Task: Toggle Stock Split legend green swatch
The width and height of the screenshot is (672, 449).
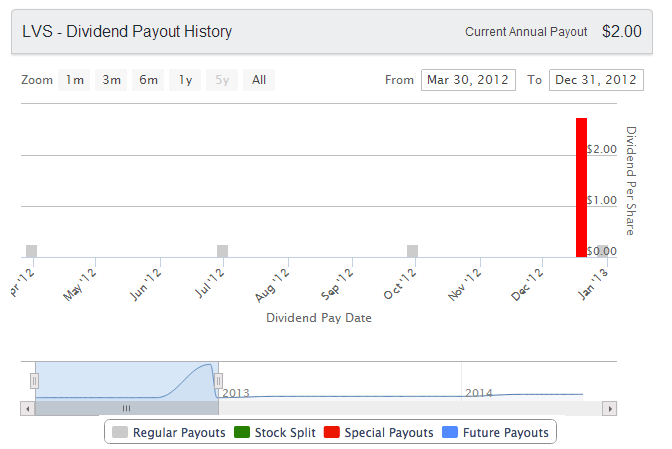Action: point(242,432)
